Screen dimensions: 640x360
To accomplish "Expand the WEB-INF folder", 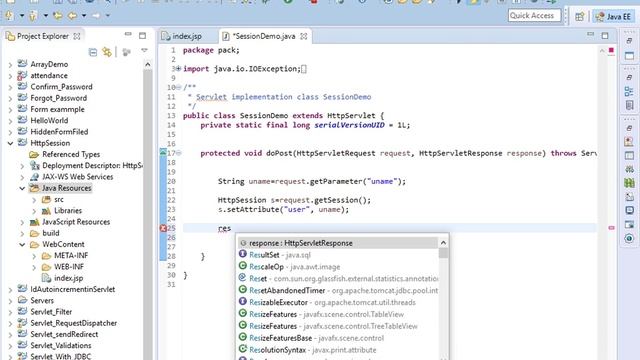I will tap(34, 267).
